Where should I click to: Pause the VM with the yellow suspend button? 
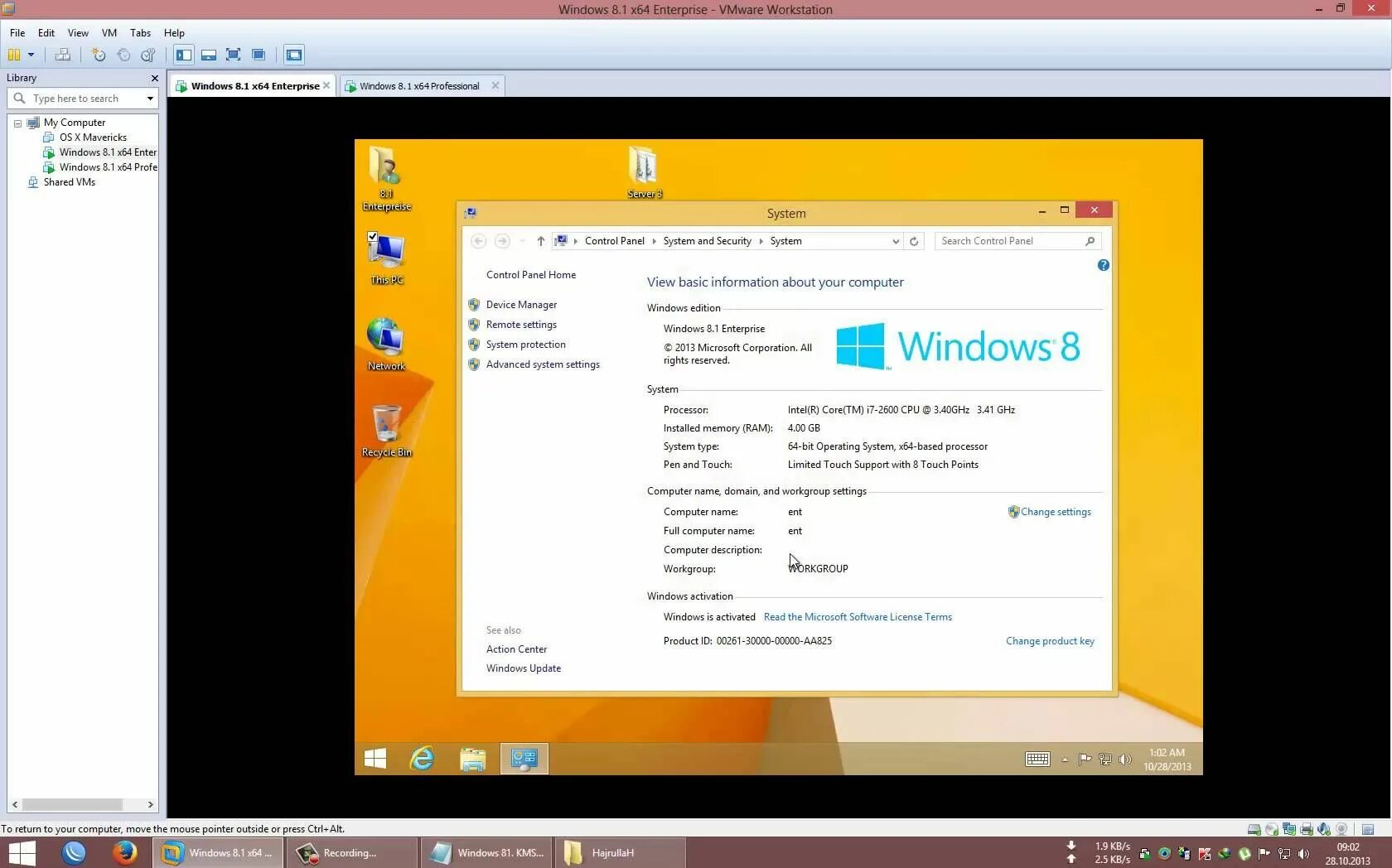tap(14, 55)
